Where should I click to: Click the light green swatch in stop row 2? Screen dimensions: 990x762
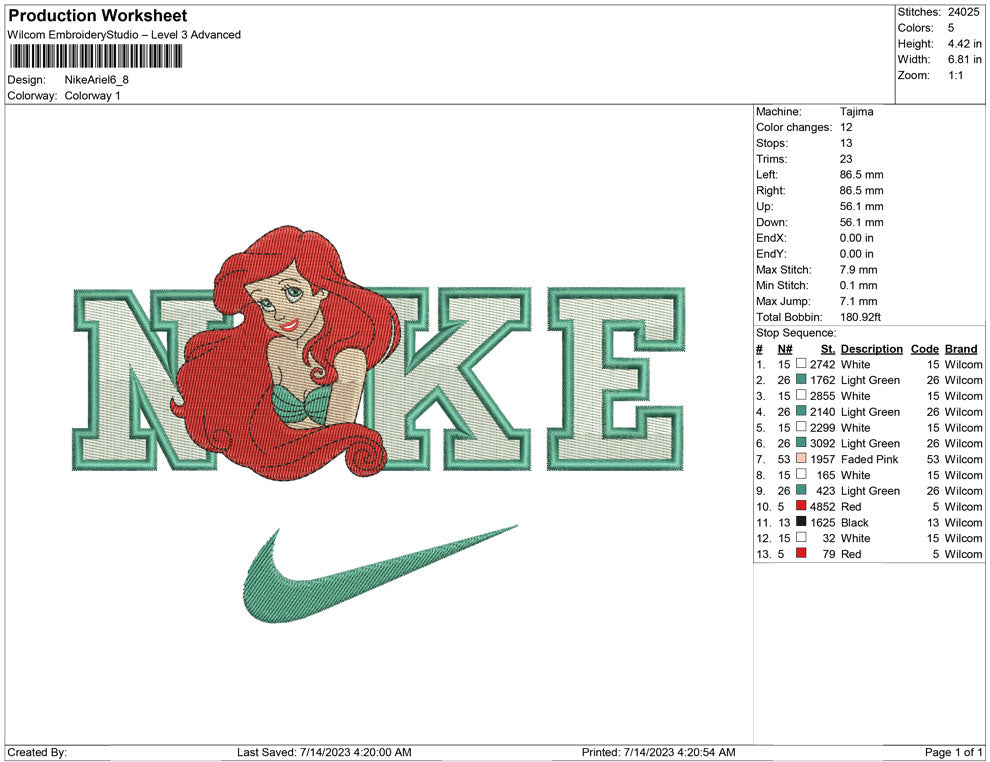pos(801,379)
